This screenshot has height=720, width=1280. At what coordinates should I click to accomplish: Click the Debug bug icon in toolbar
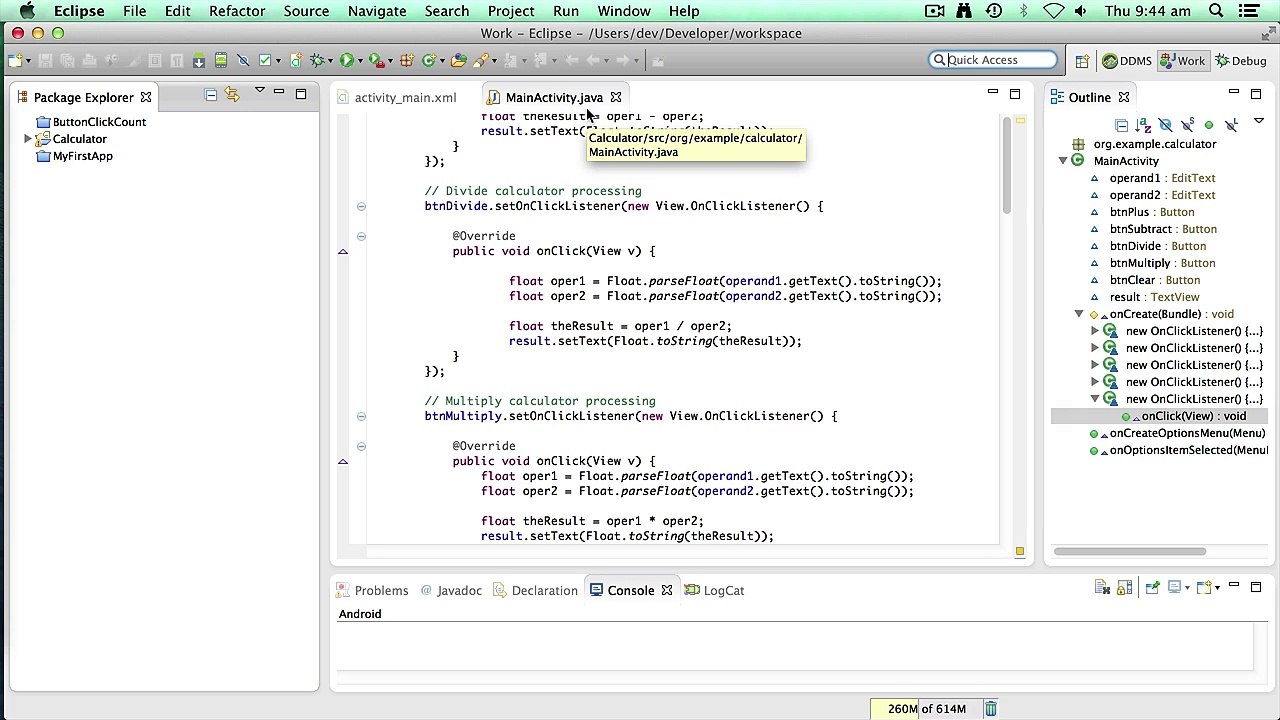pos(318,61)
